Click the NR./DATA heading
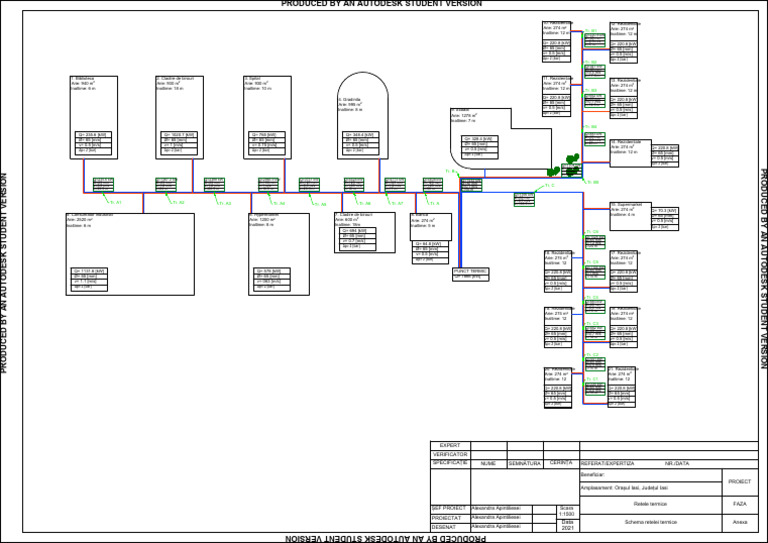The width and height of the screenshot is (768, 543). point(677,463)
